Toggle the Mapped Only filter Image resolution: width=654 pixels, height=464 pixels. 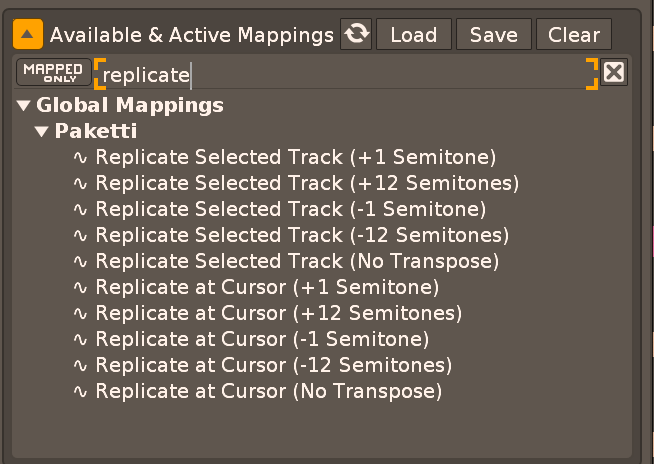coord(53,73)
